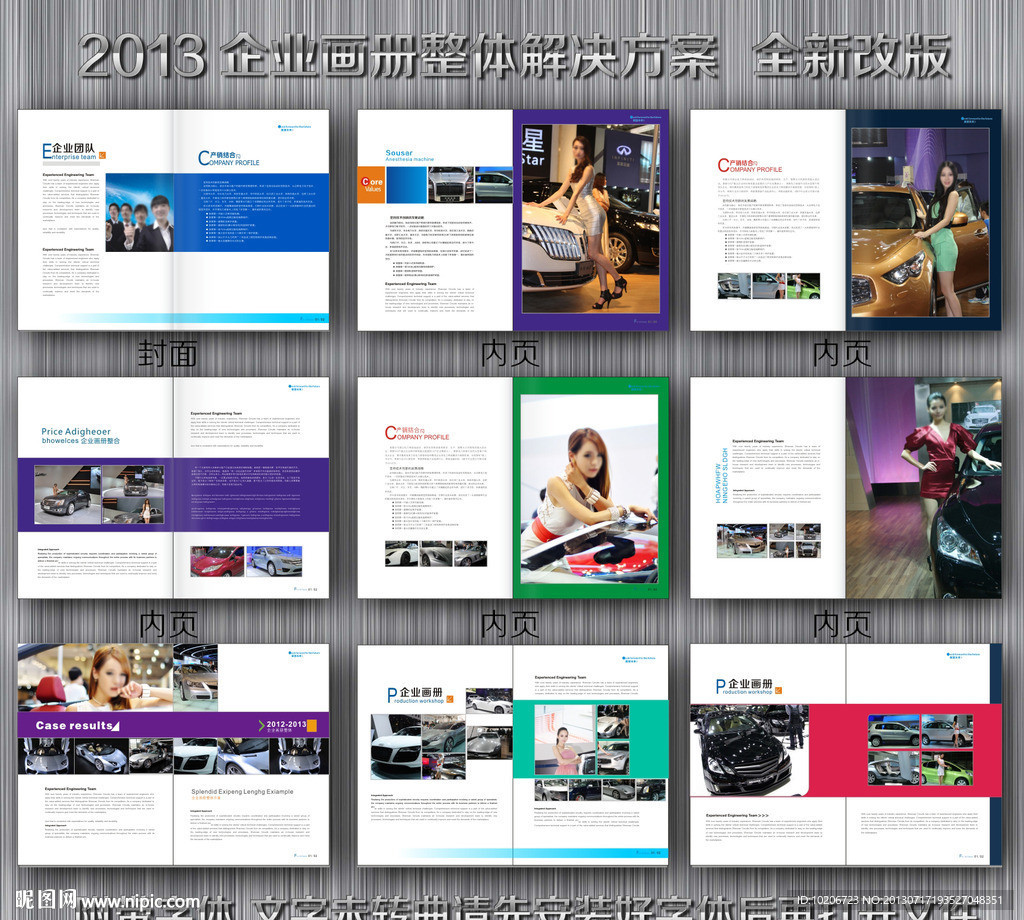1024x920 pixels.
Task: Open the black Mercedes photo
Action: (748, 751)
